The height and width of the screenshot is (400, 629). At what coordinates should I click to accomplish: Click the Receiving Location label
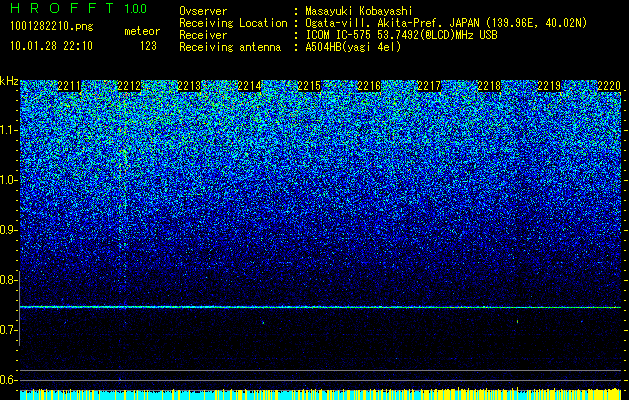[233, 23]
